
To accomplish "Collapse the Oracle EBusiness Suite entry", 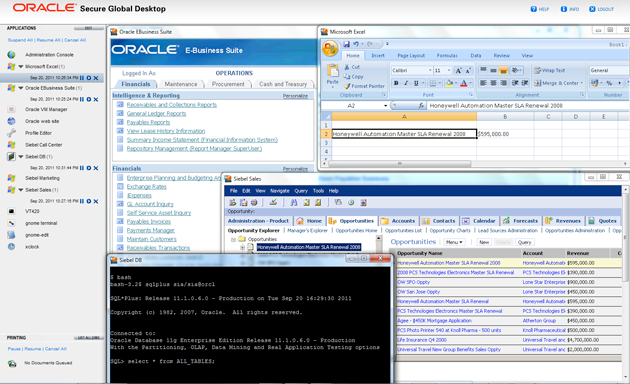I will pos(20,88).
